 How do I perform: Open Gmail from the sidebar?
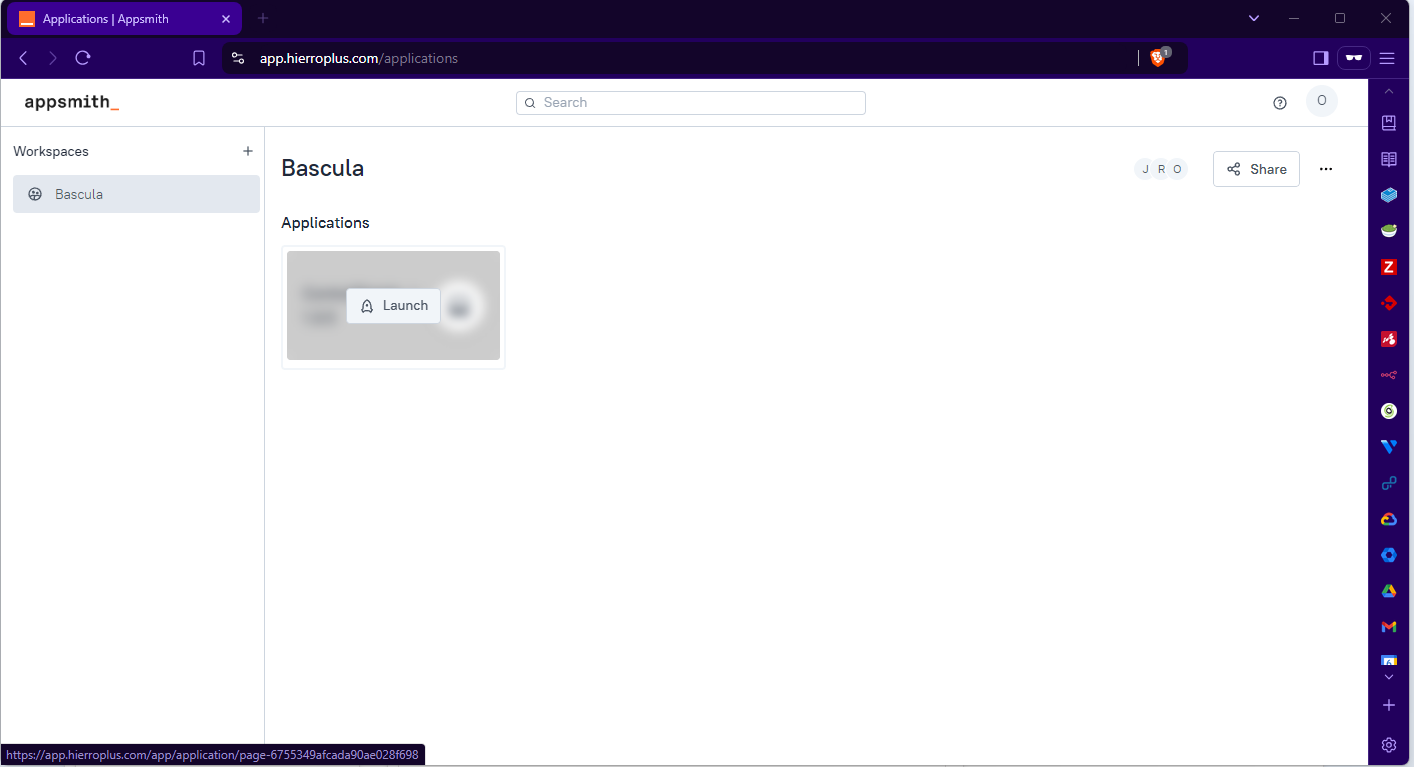[x=1388, y=626]
